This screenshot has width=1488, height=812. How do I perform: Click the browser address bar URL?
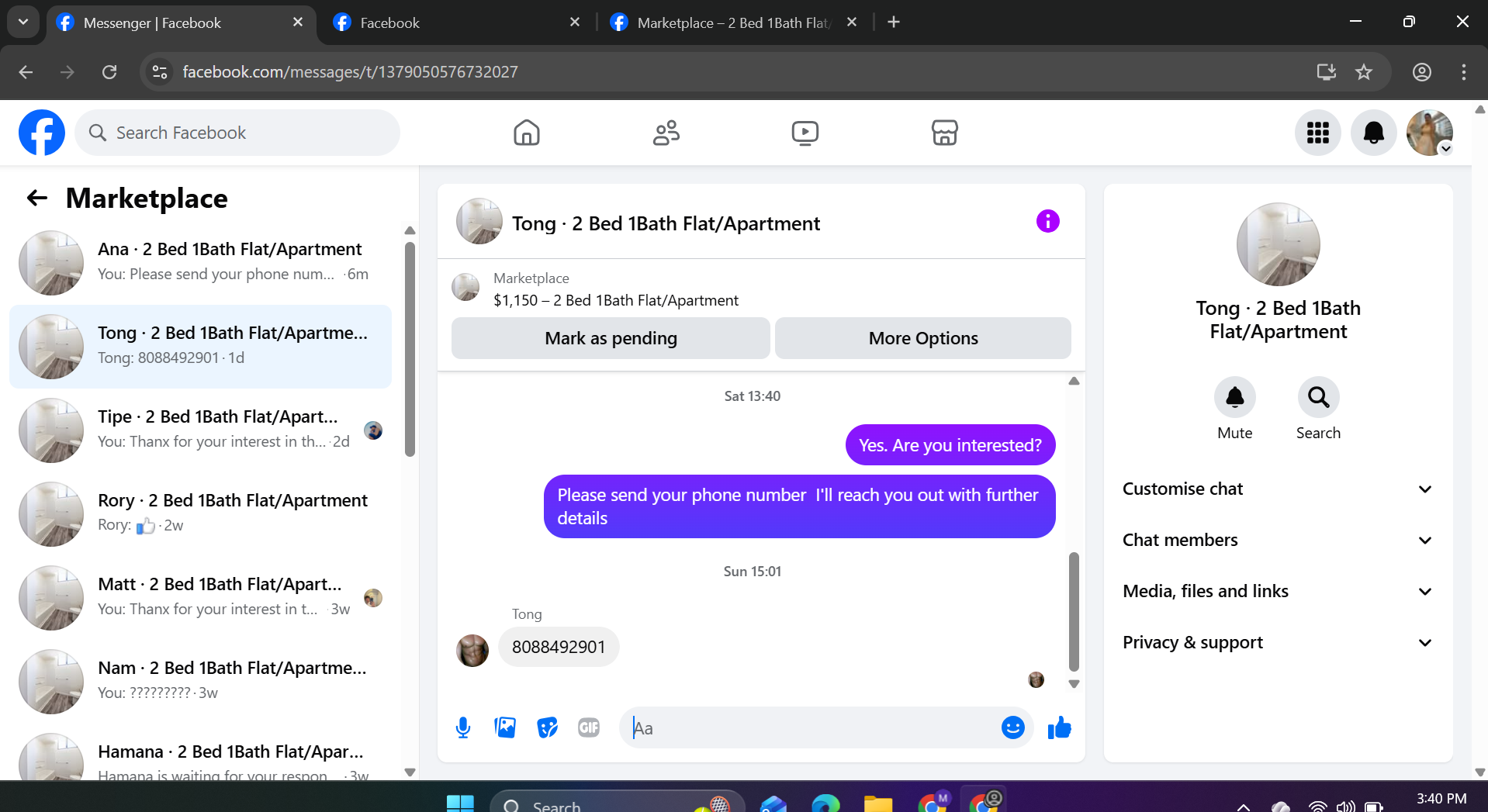(x=350, y=72)
